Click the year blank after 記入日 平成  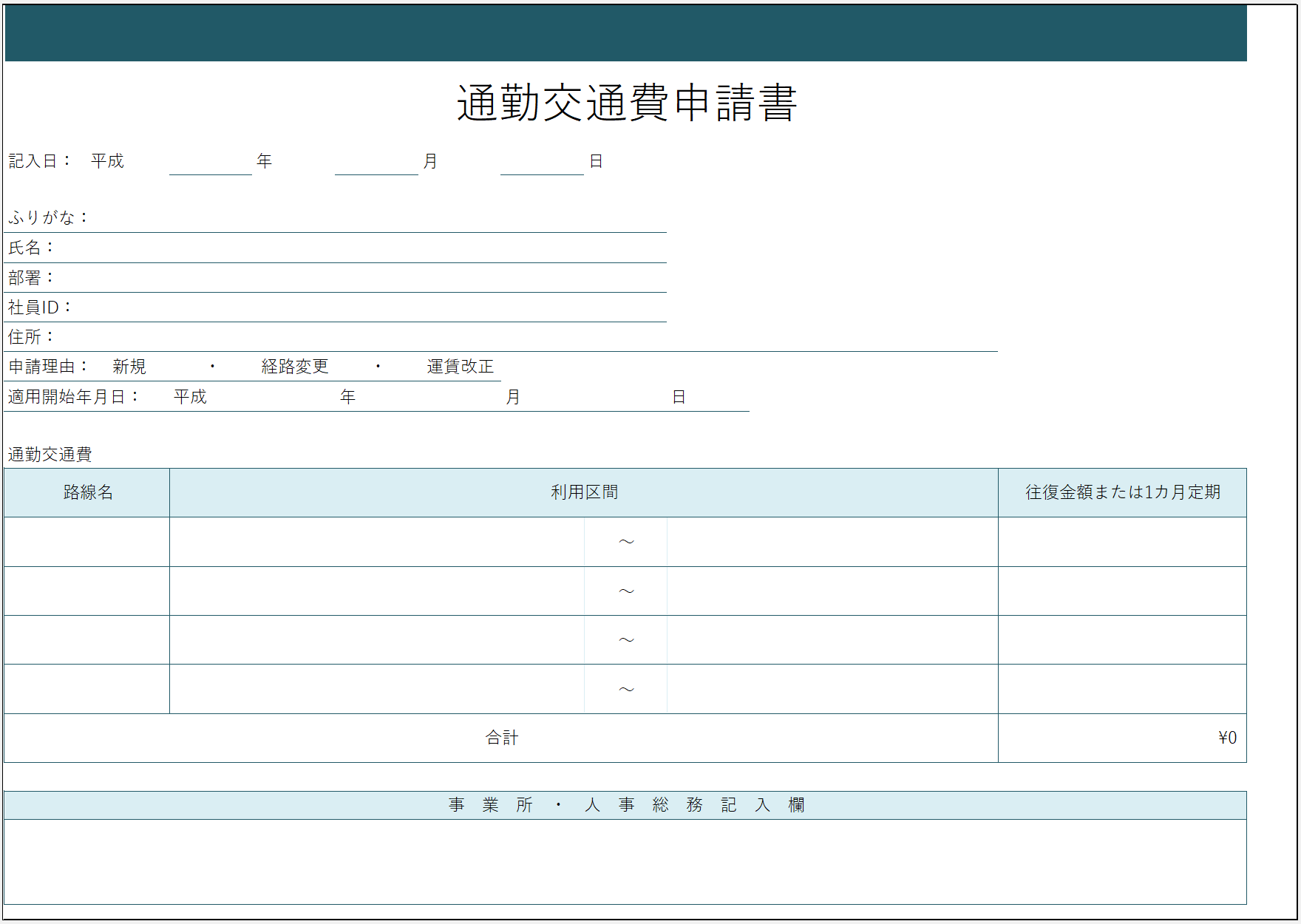[x=211, y=162]
